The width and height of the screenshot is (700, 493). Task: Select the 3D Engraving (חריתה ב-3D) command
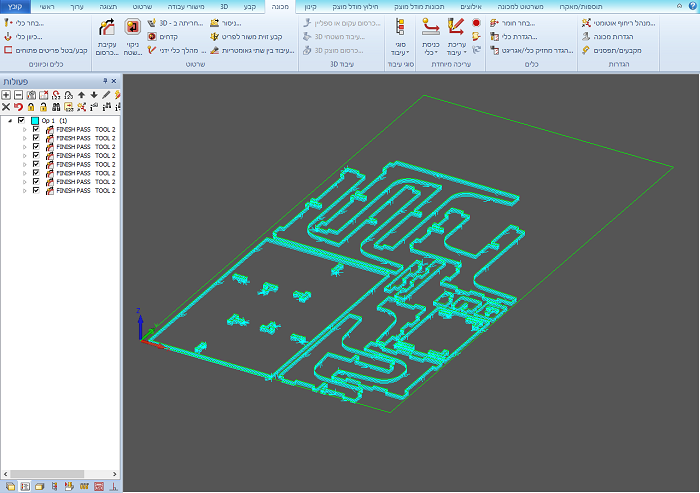click(175, 23)
